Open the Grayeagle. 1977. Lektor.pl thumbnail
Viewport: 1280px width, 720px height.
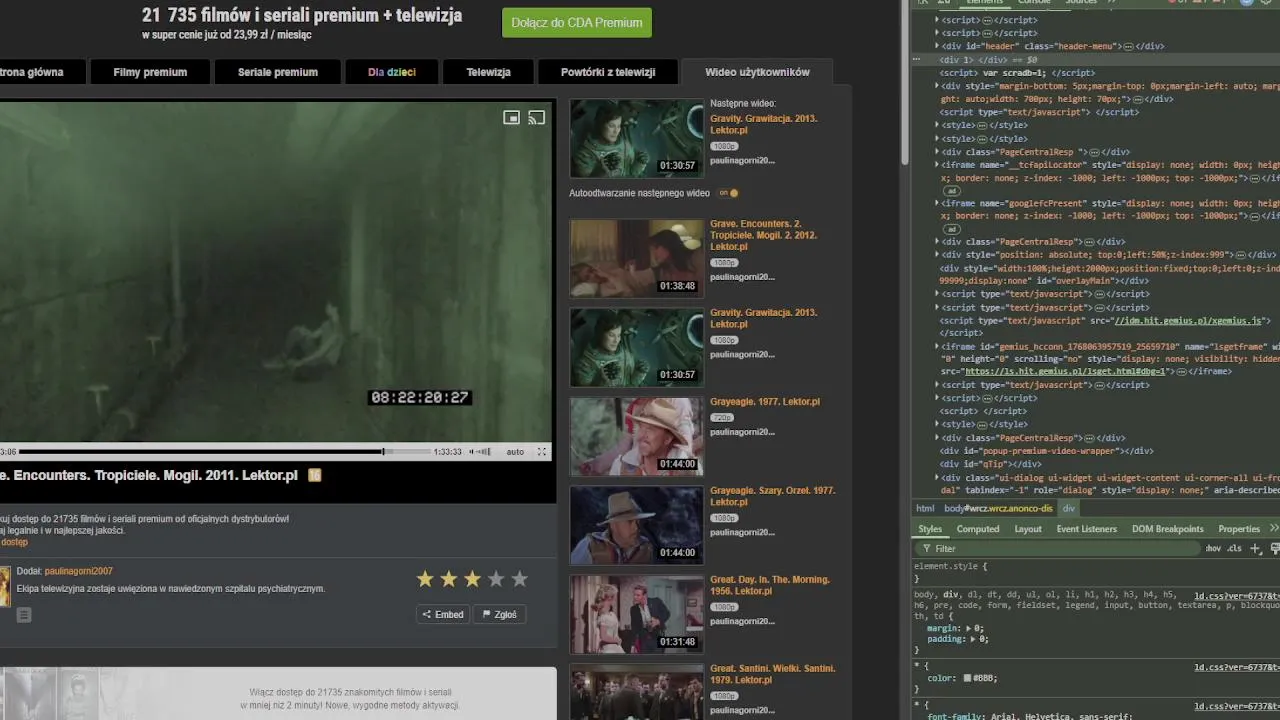[x=637, y=436]
